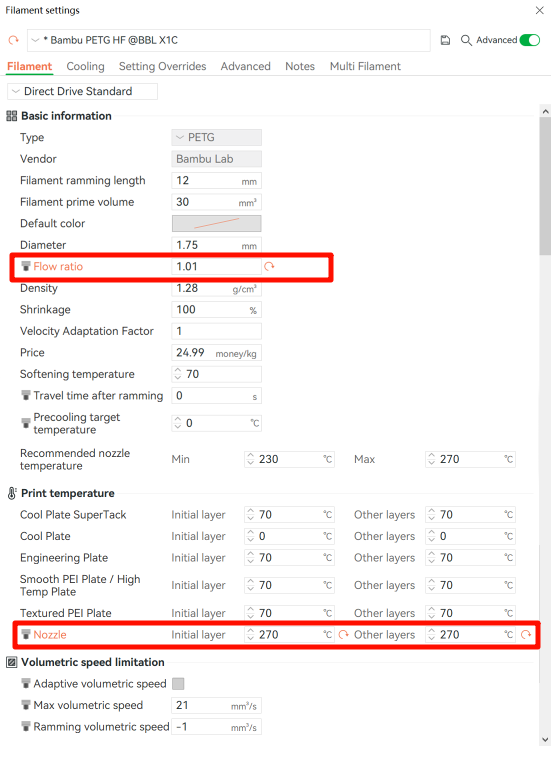Click the save preset floppy disk icon
551x758 pixels.
click(x=445, y=40)
